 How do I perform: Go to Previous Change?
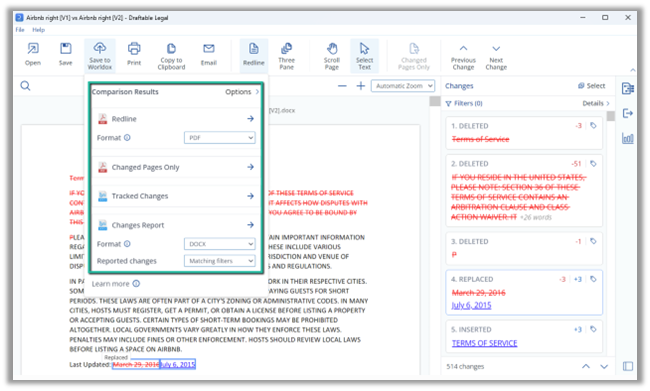tap(463, 56)
